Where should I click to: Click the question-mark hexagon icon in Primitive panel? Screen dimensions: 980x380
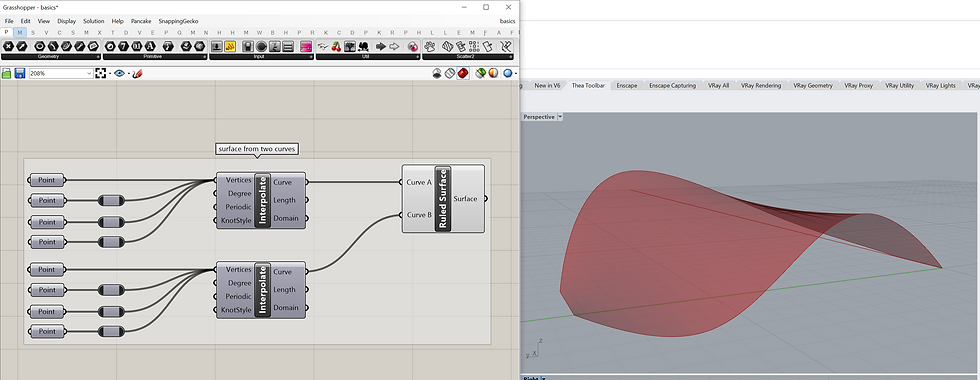pos(168,46)
